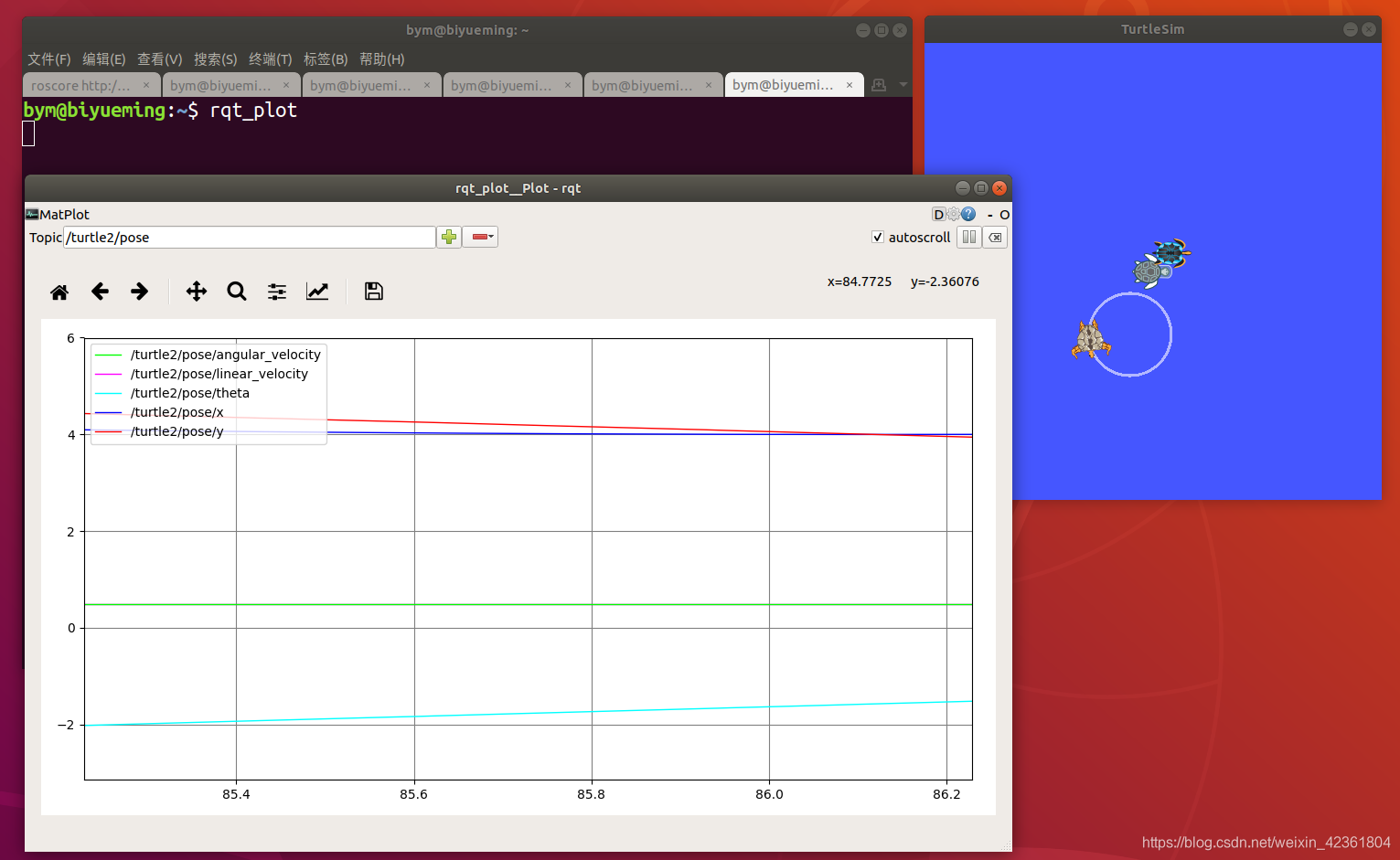Close the last active terminal tab
The width and height of the screenshot is (1400, 860).
(850, 85)
